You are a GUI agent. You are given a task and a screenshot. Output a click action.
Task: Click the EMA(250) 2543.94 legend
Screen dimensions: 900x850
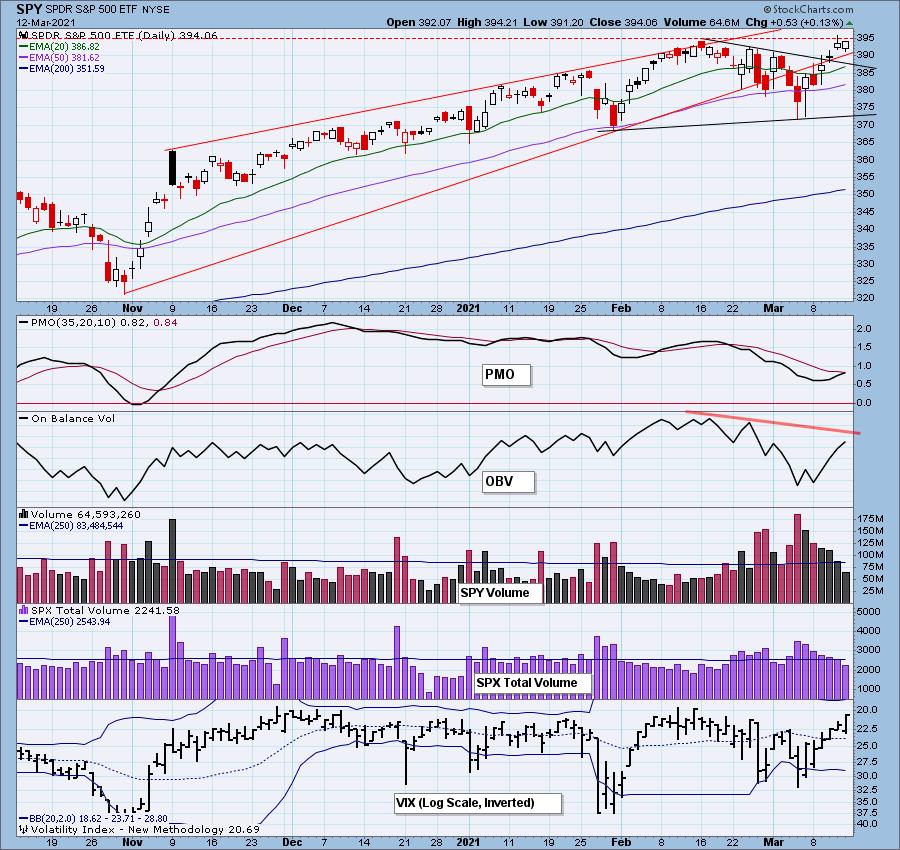65,621
